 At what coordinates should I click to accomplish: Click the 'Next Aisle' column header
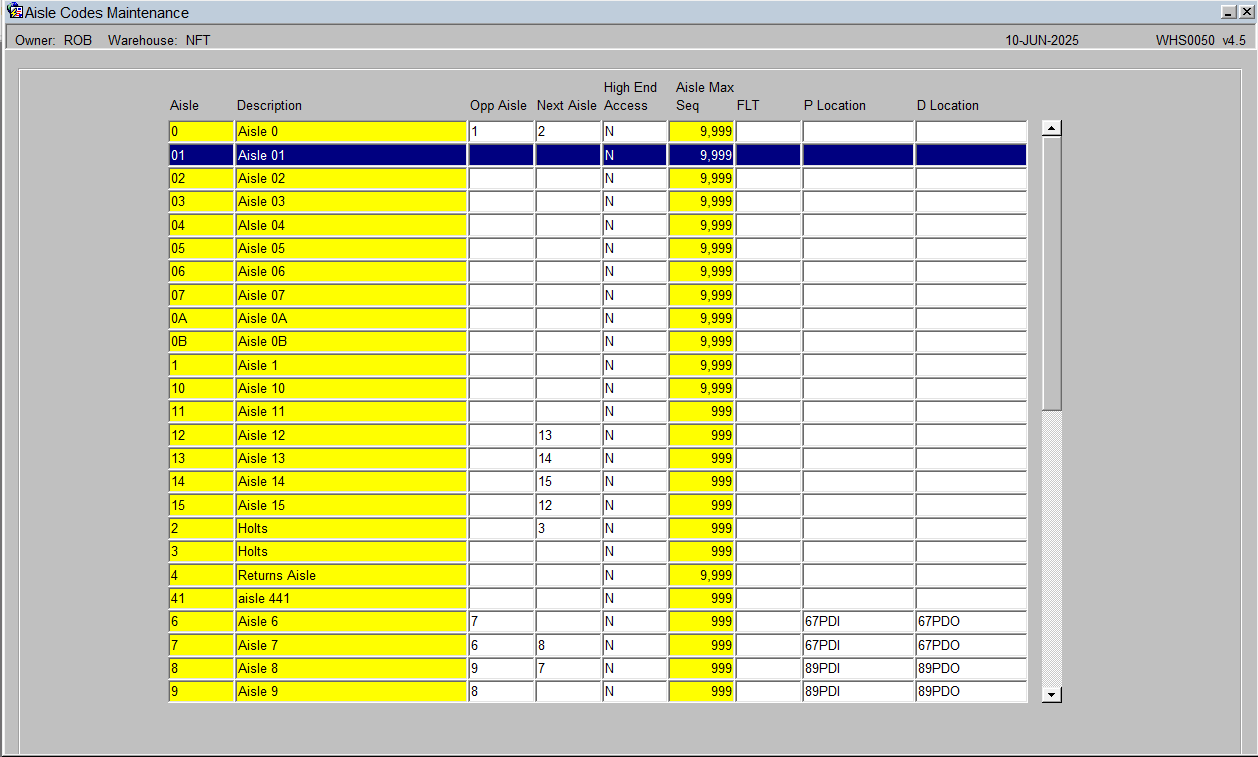pos(567,106)
